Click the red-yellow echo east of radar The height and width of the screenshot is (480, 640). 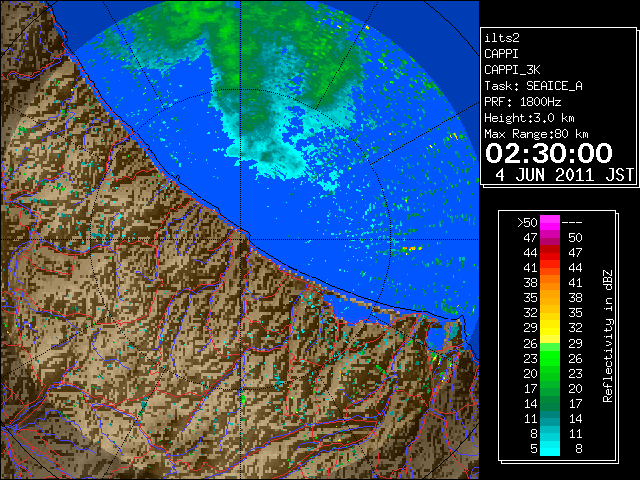411,249
